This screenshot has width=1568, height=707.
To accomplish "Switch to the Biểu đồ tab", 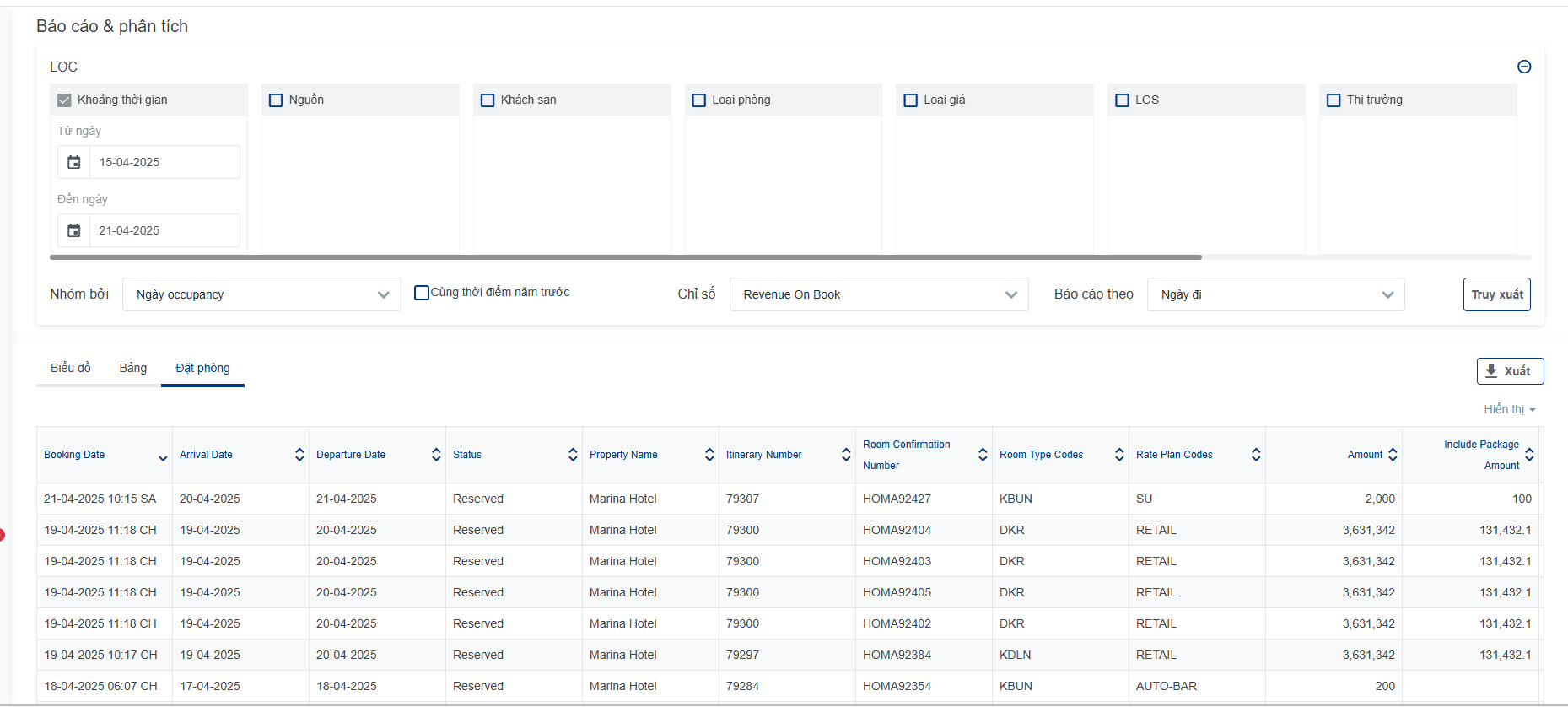I will [71, 368].
